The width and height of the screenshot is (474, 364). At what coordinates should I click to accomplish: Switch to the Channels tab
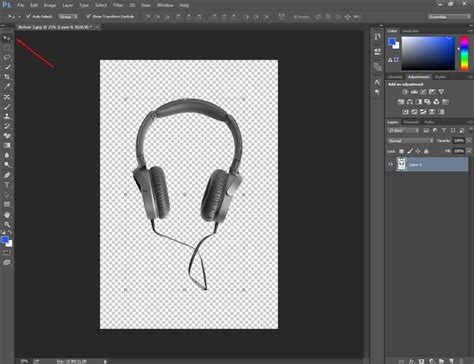click(411, 122)
